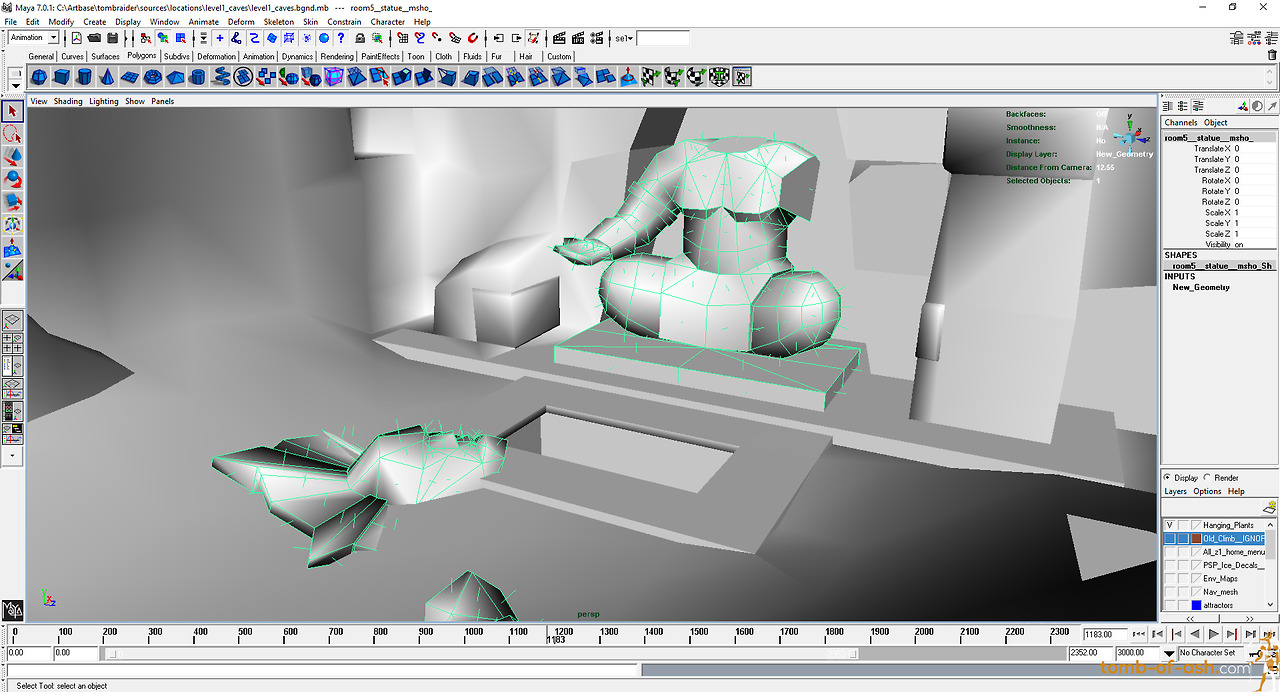Viewport: 1280px width, 692px height.
Task: Open the Options menu in layer editor
Action: pos(1207,491)
